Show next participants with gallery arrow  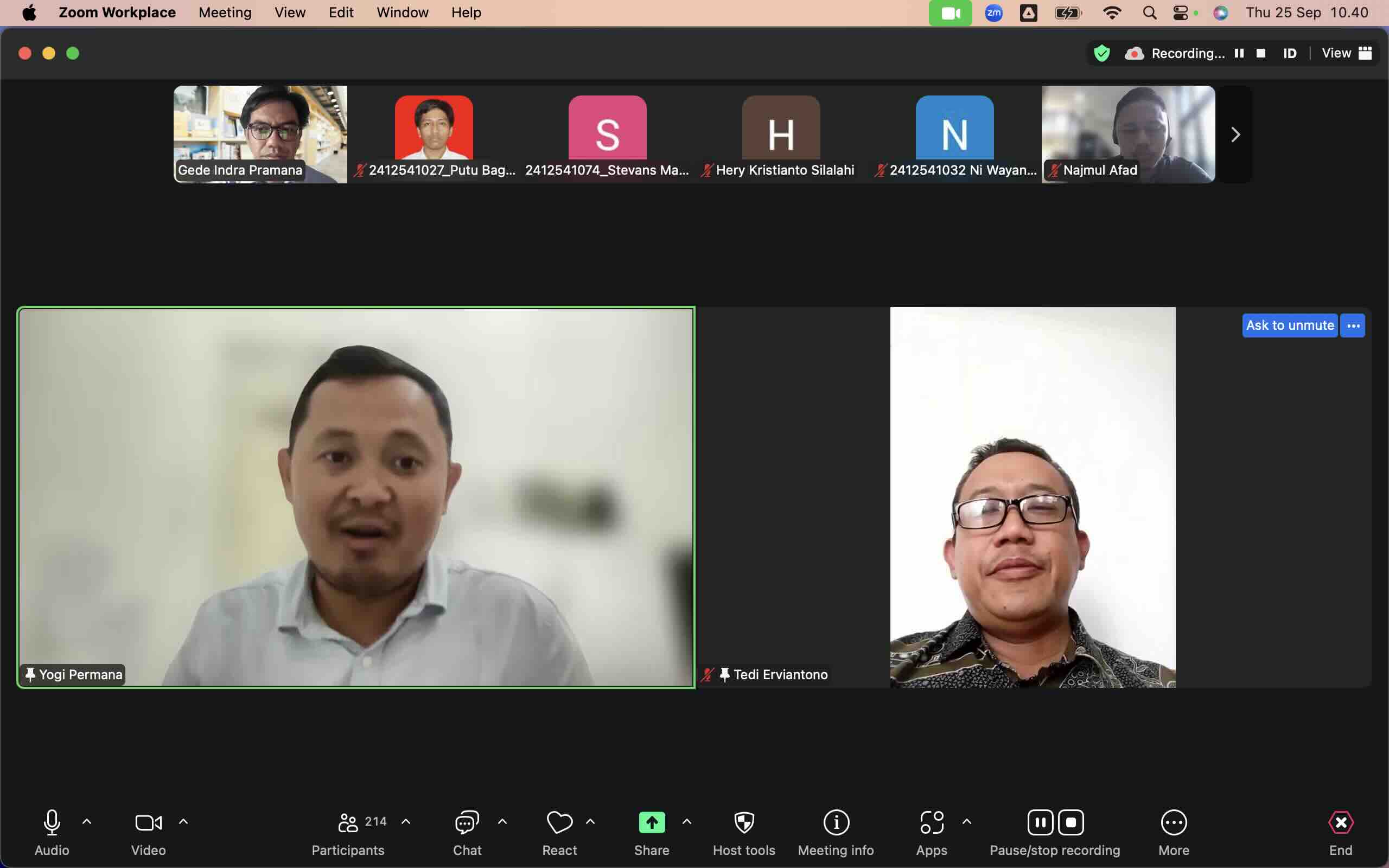point(1235,135)
